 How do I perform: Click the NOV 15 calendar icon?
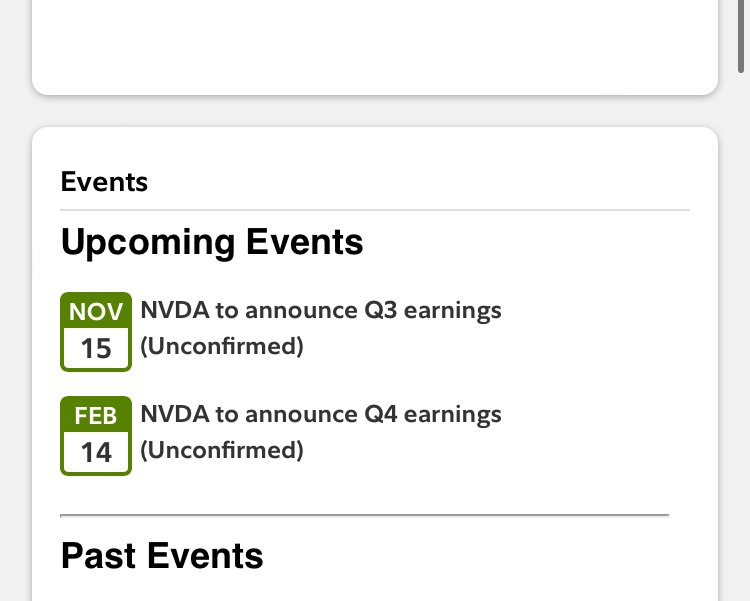pos(96,332)
